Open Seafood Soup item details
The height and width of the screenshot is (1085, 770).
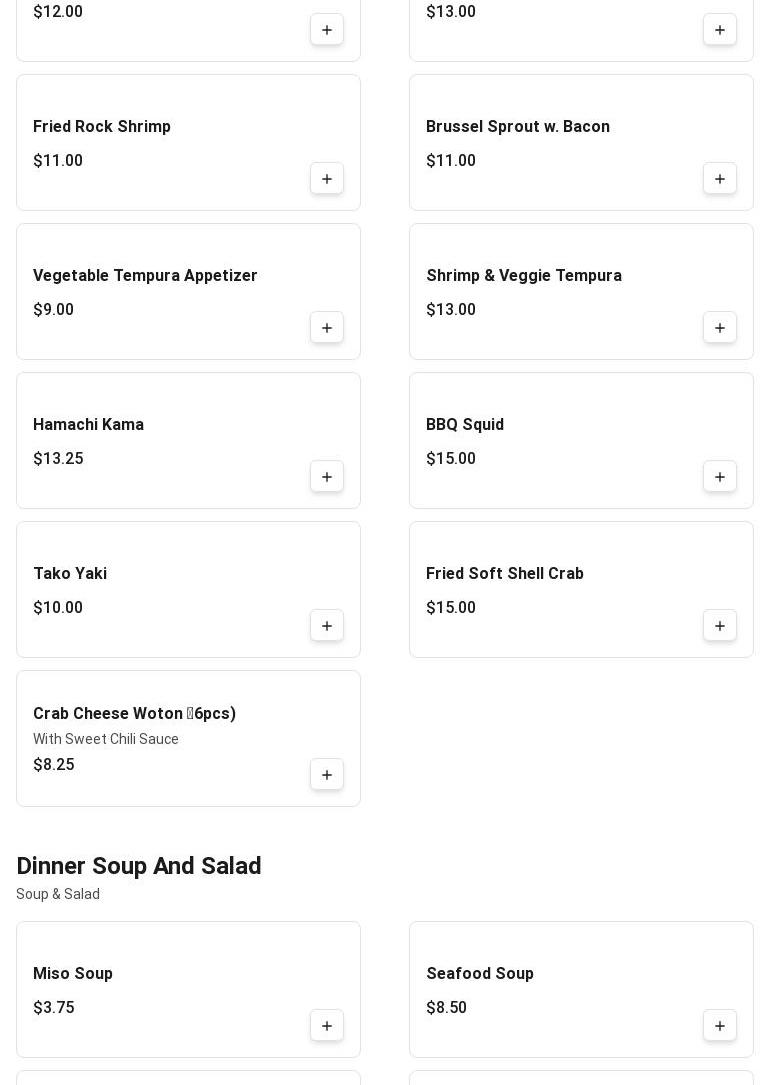tap(480, 974)
